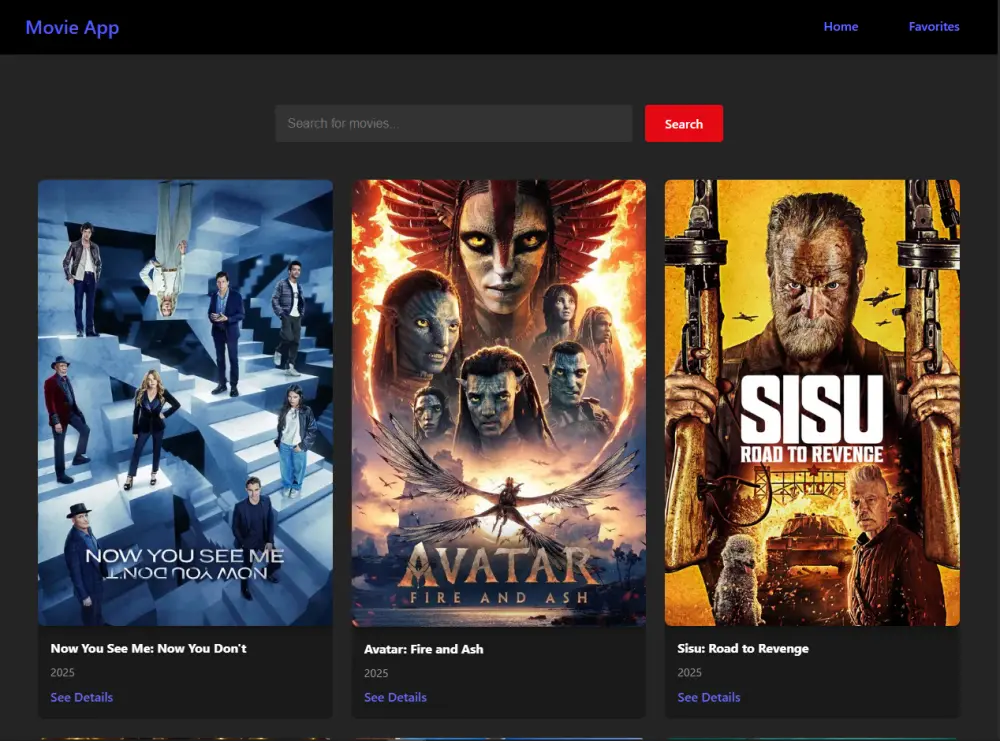Click title text 'Sisu: Road to Revenge'
The width and height of the screenshot is (1000, 741).
click(x=743, y=649)
